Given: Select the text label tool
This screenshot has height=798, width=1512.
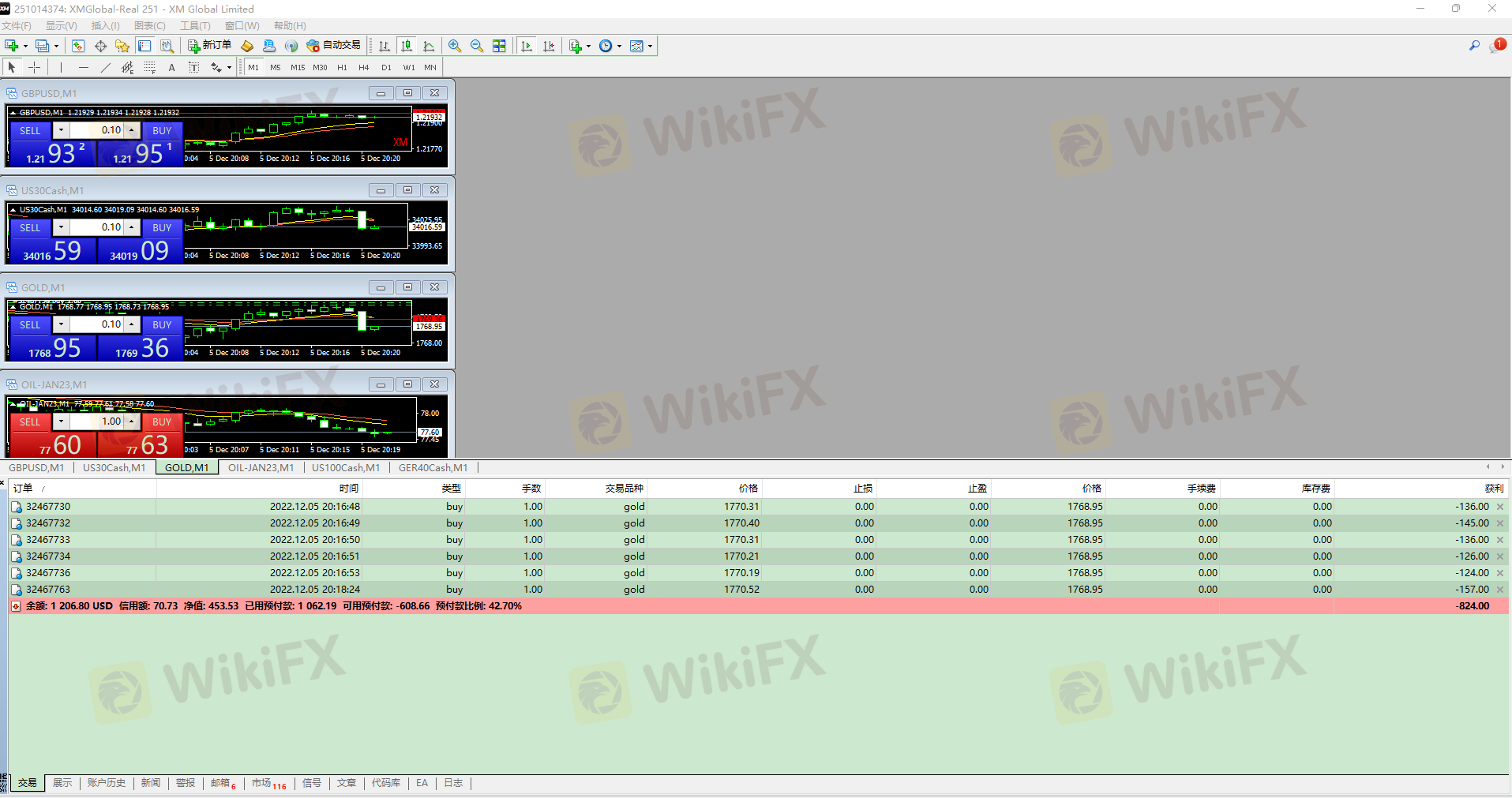Looking at the screenshot, I should coord(193,67).
